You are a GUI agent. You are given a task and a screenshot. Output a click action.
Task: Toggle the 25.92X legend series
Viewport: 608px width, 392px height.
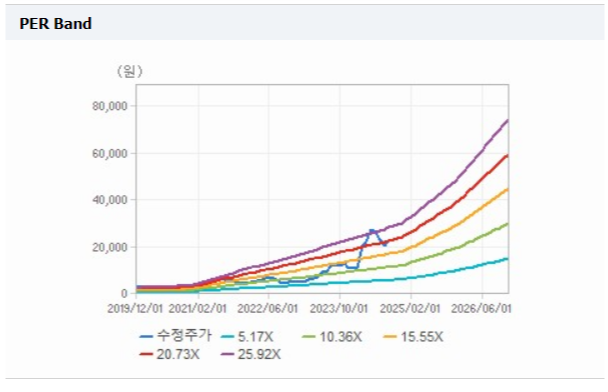[250, 354]
